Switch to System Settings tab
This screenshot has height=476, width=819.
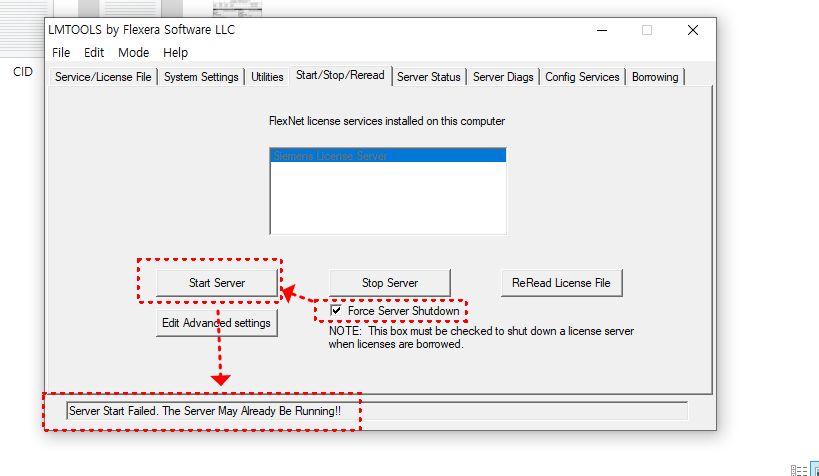(201, 77)
